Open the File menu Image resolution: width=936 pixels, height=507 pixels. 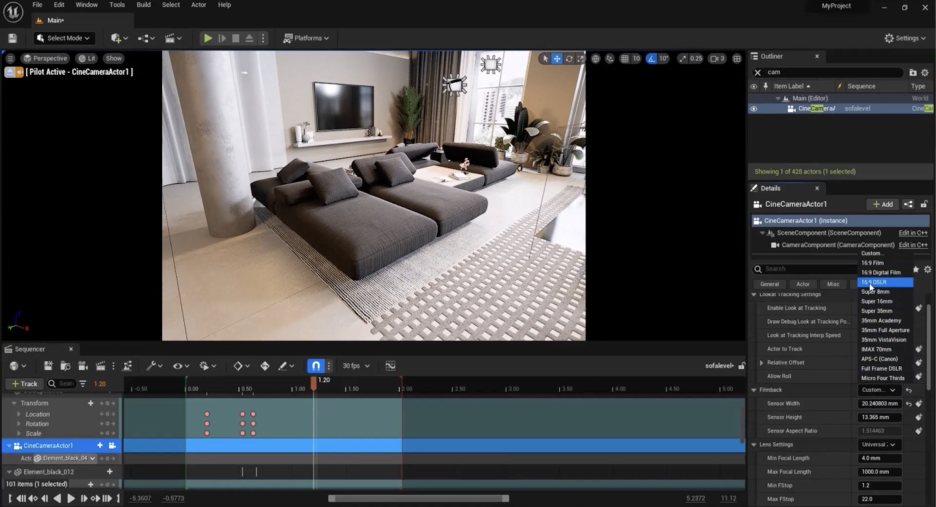(37, 5)
